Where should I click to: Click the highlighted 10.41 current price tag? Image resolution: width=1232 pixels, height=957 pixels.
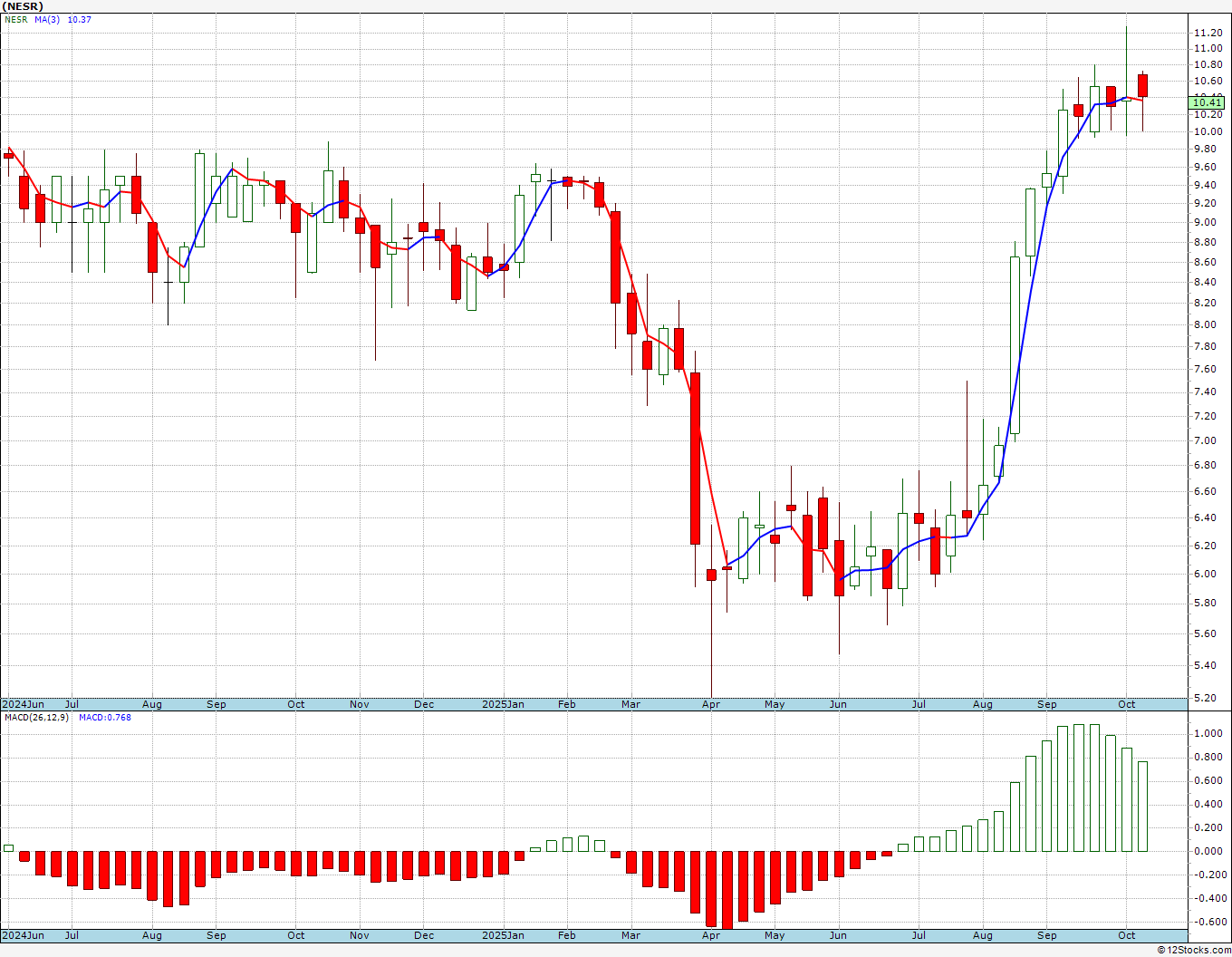tap(1208, 103)
